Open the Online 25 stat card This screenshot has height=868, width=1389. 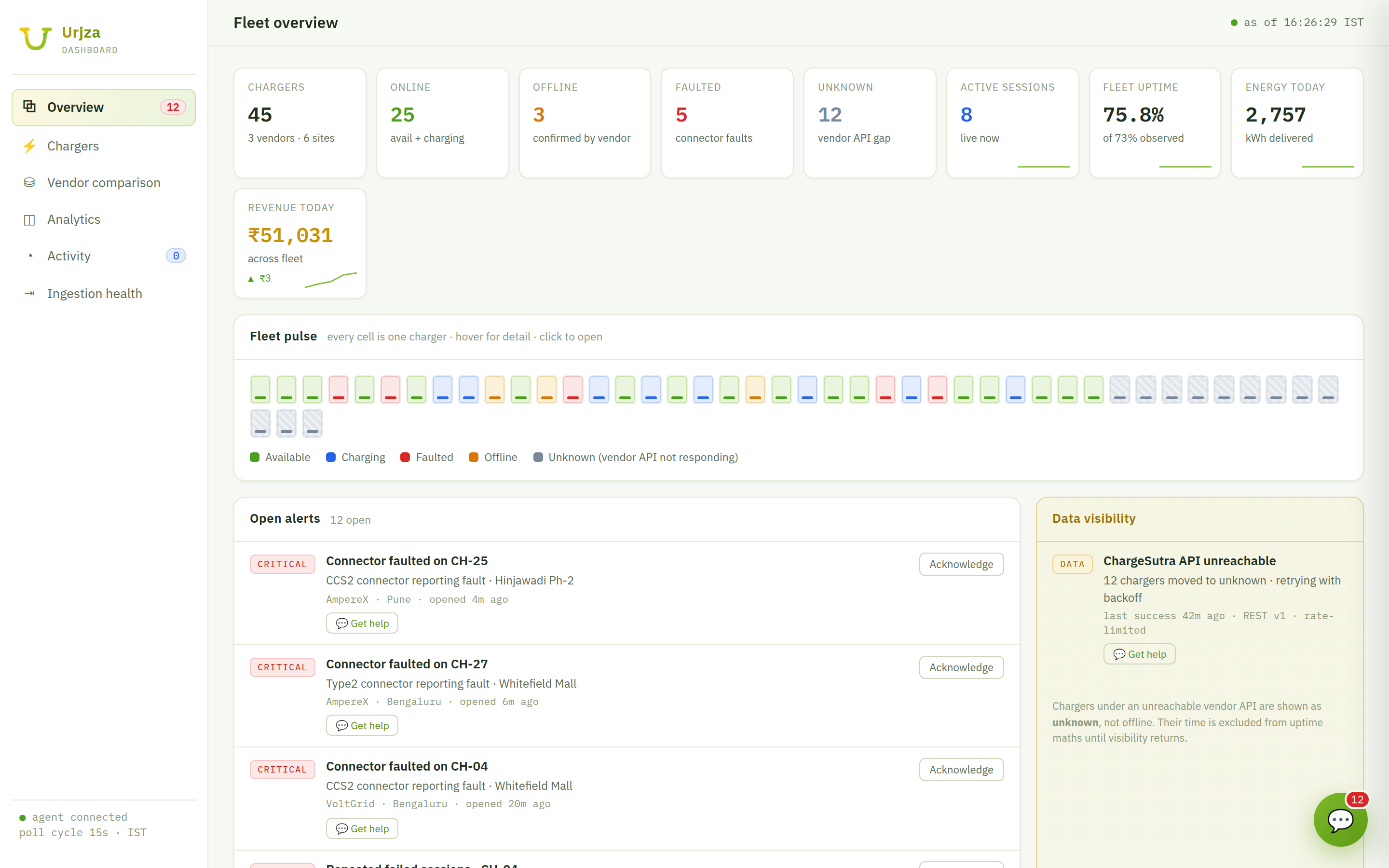click(x=442, y=123)
